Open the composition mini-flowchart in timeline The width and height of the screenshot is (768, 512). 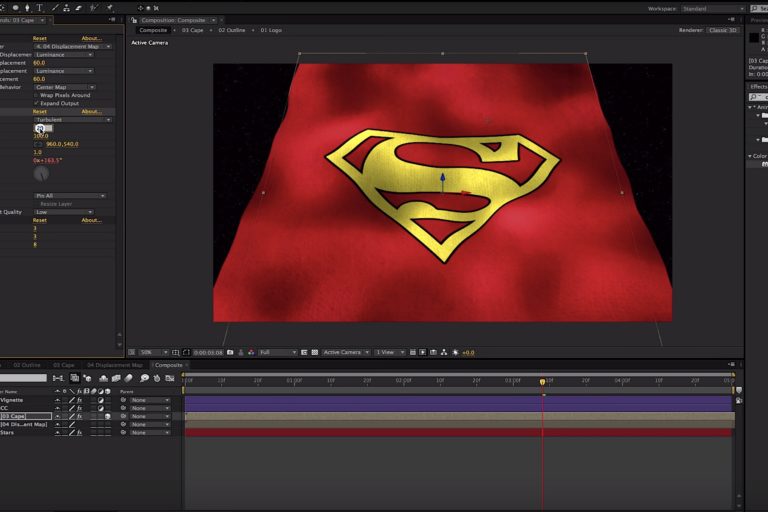[x=58, y=378]
